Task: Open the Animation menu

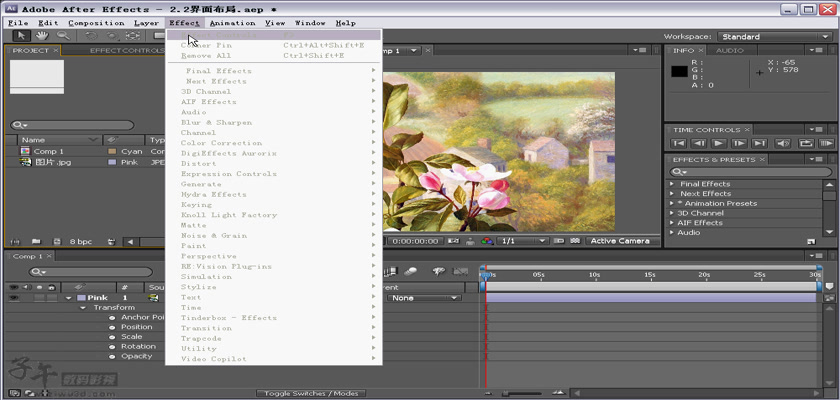Action: 232,23
